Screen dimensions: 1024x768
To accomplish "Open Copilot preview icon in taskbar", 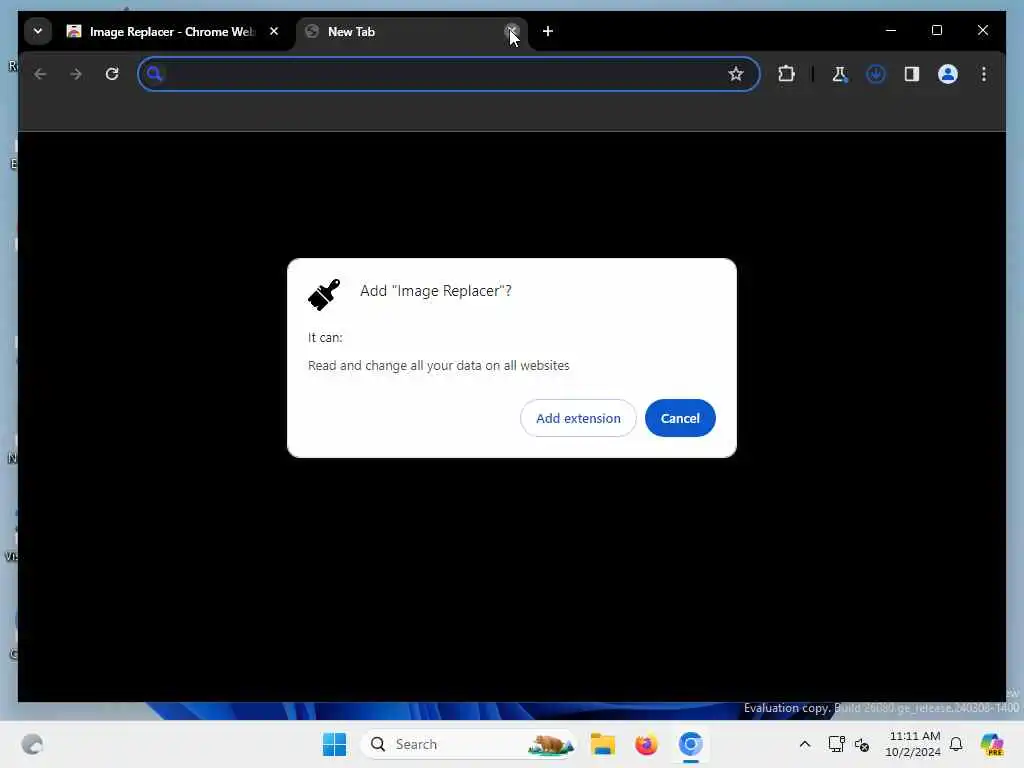I will coord(991,744).
